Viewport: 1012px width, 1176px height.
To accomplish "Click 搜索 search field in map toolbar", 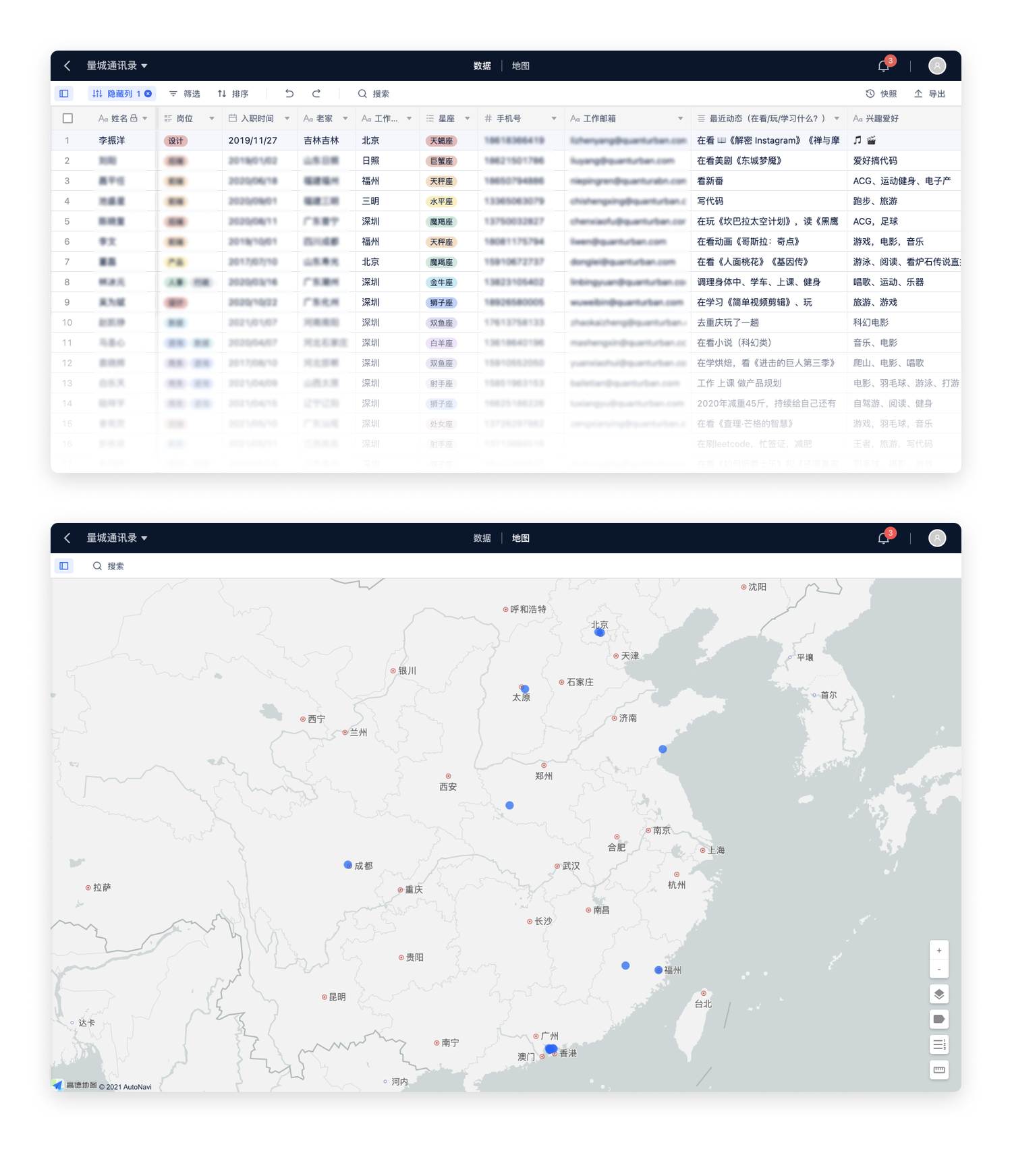I will 109,566.
